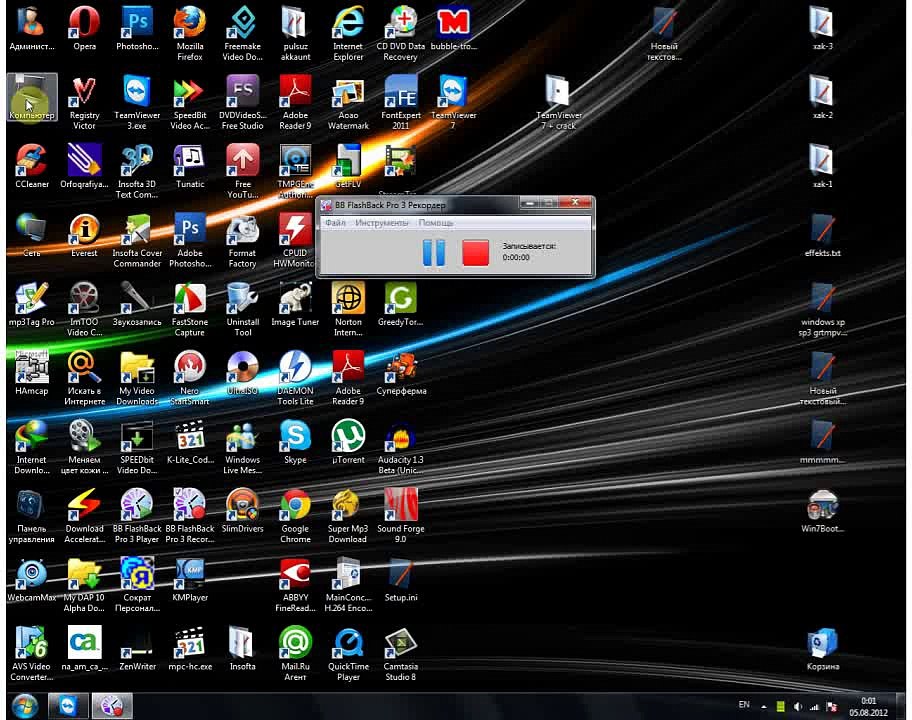This screenshot has width=912, height=720.
Task: Select the Корзина recycle bin
Action: click(822, 648)
